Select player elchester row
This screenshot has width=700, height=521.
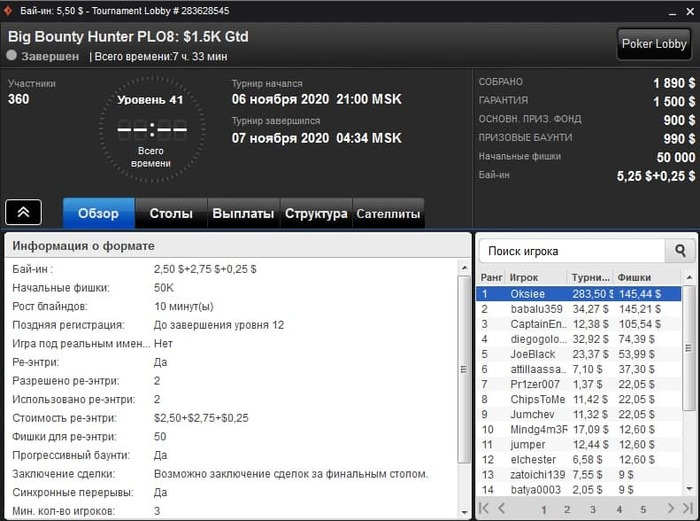click(x=579, y=459)
